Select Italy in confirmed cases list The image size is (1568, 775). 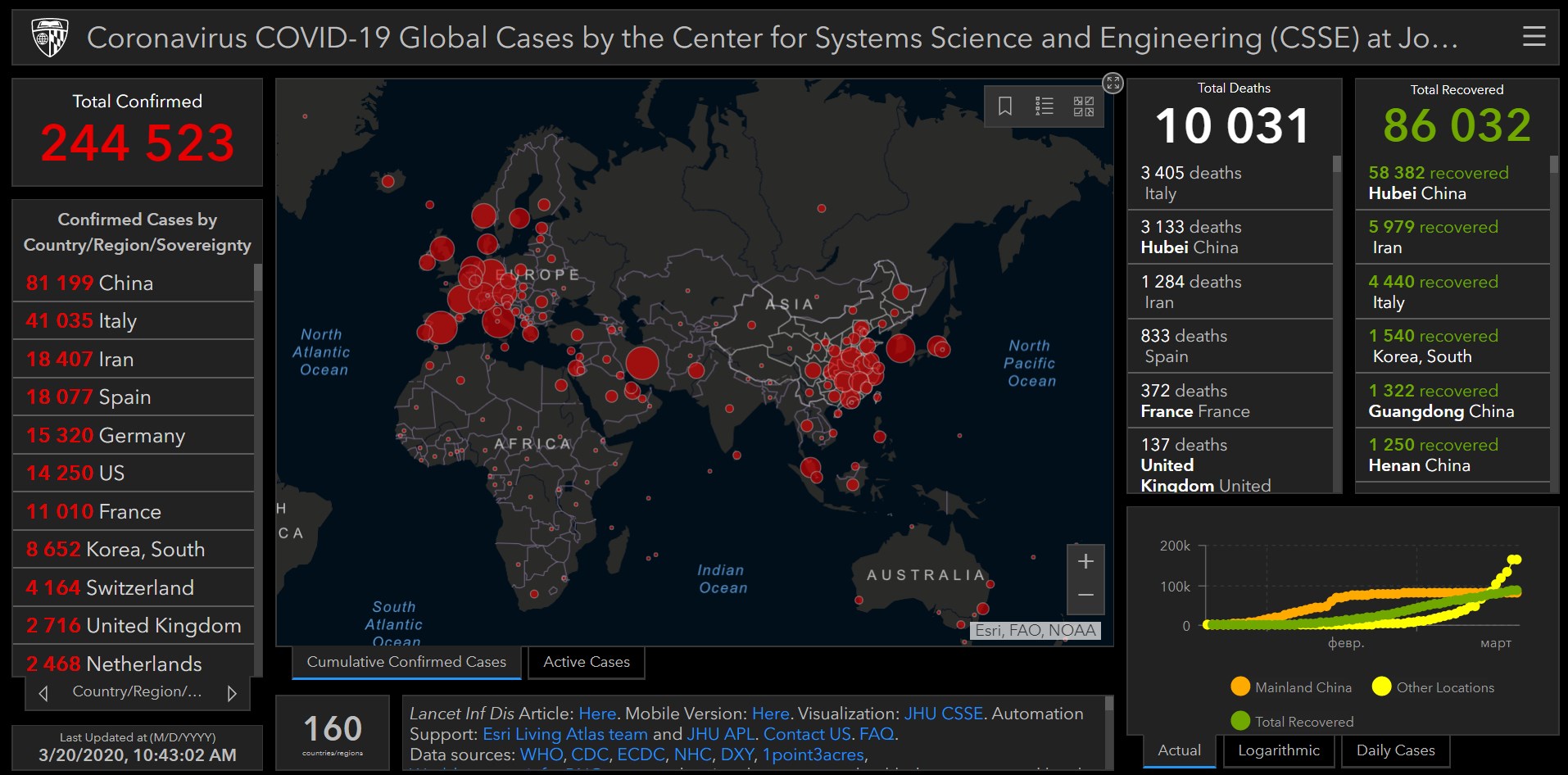click(x=117, y=321)
